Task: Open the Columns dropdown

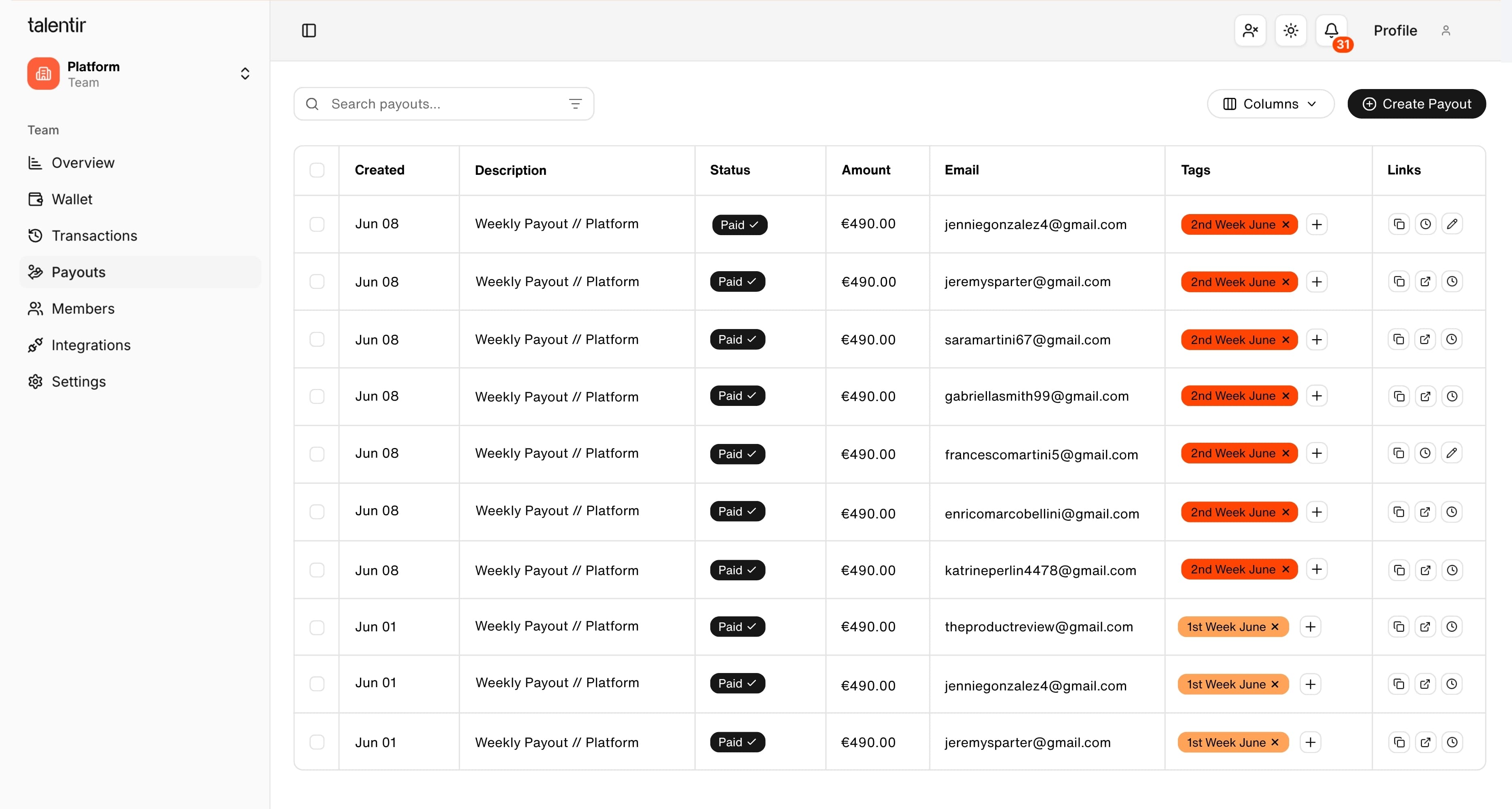Action: (x=1271, y=104)
